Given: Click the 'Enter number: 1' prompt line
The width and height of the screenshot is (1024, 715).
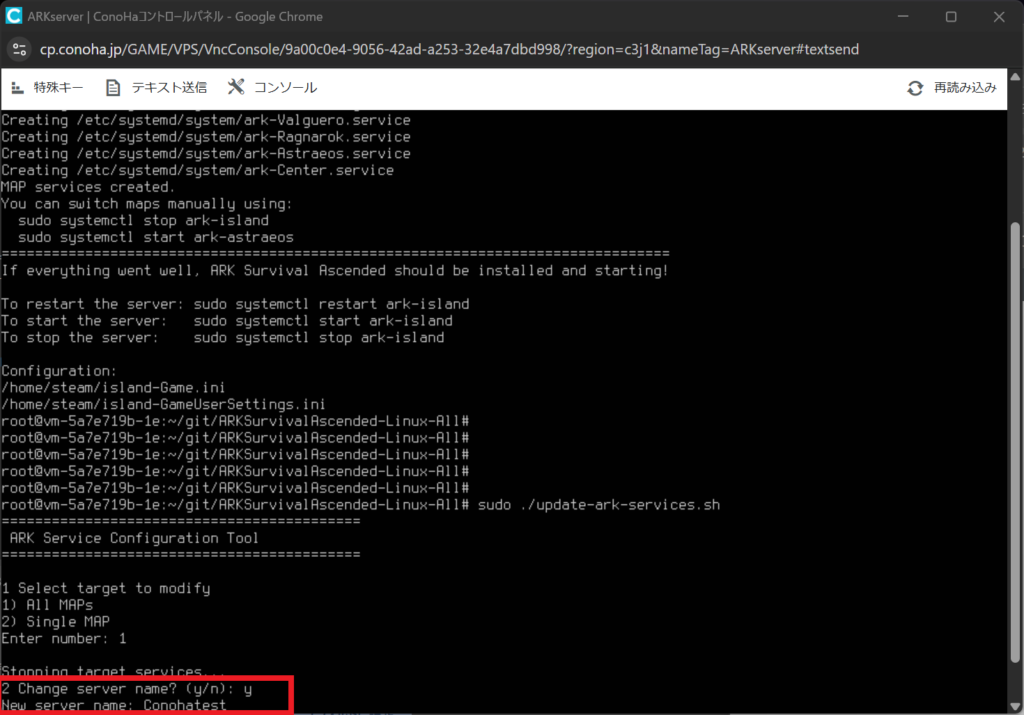Looking at the screenshot, I should (x=64, y=638).
